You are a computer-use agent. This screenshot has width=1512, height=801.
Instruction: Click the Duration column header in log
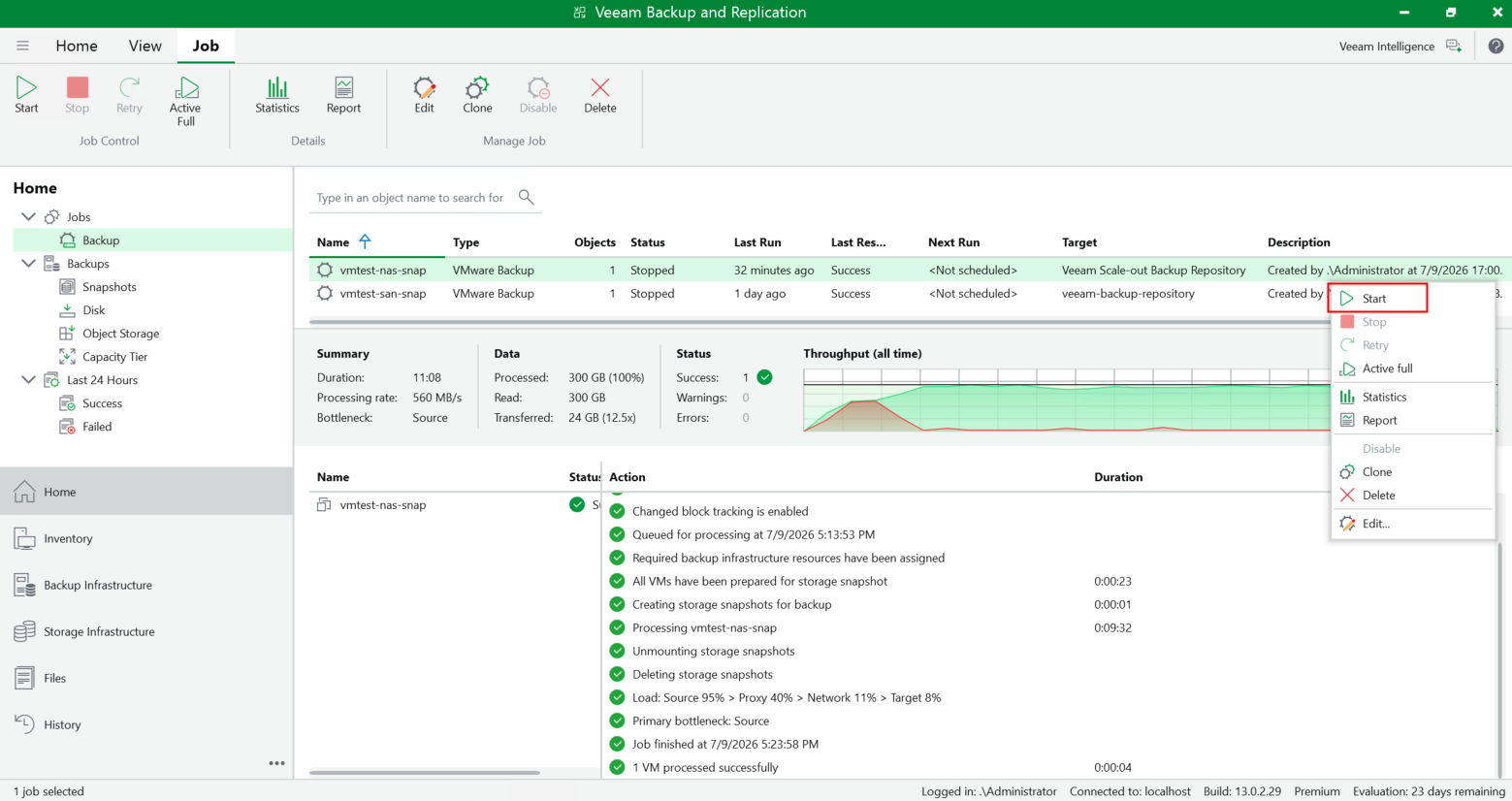1118,477
